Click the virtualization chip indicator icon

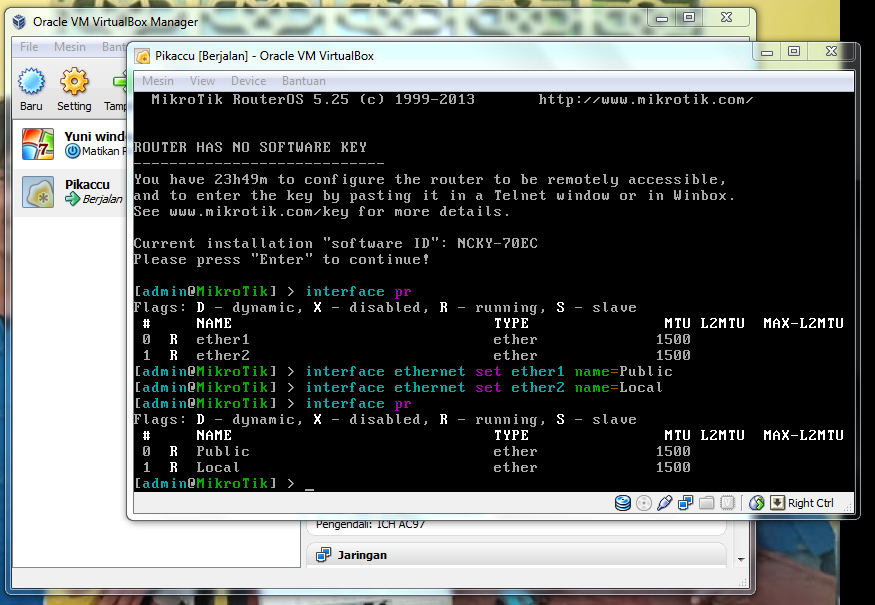point(728,503)
